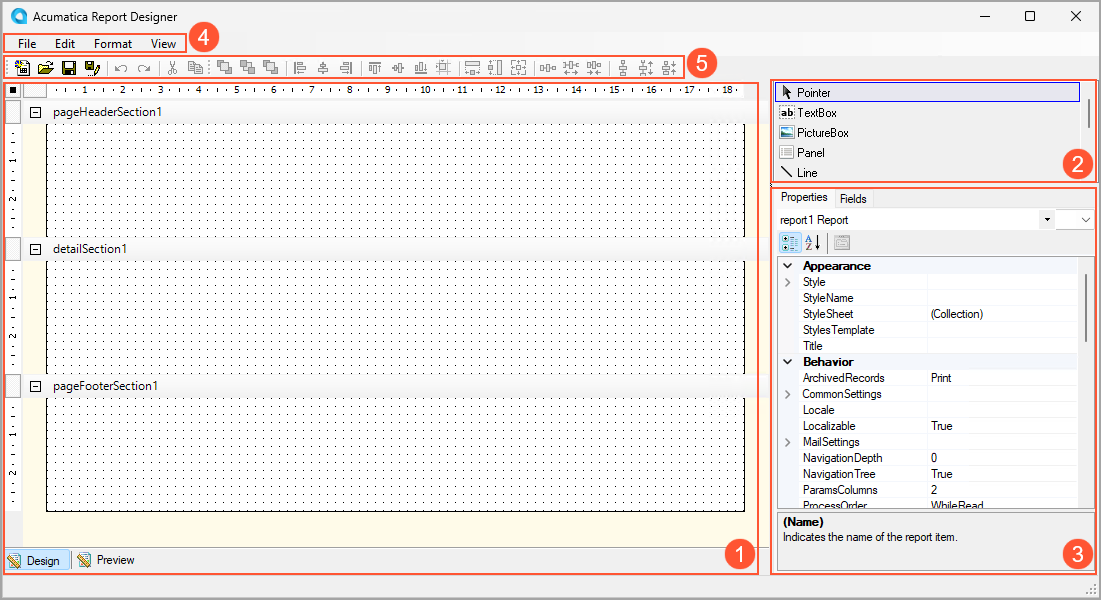Image resolution: width=1101 pixels, height=600 pixels.
Task: Save the report with the floppy icon
Action: click(x=69, y=67)
